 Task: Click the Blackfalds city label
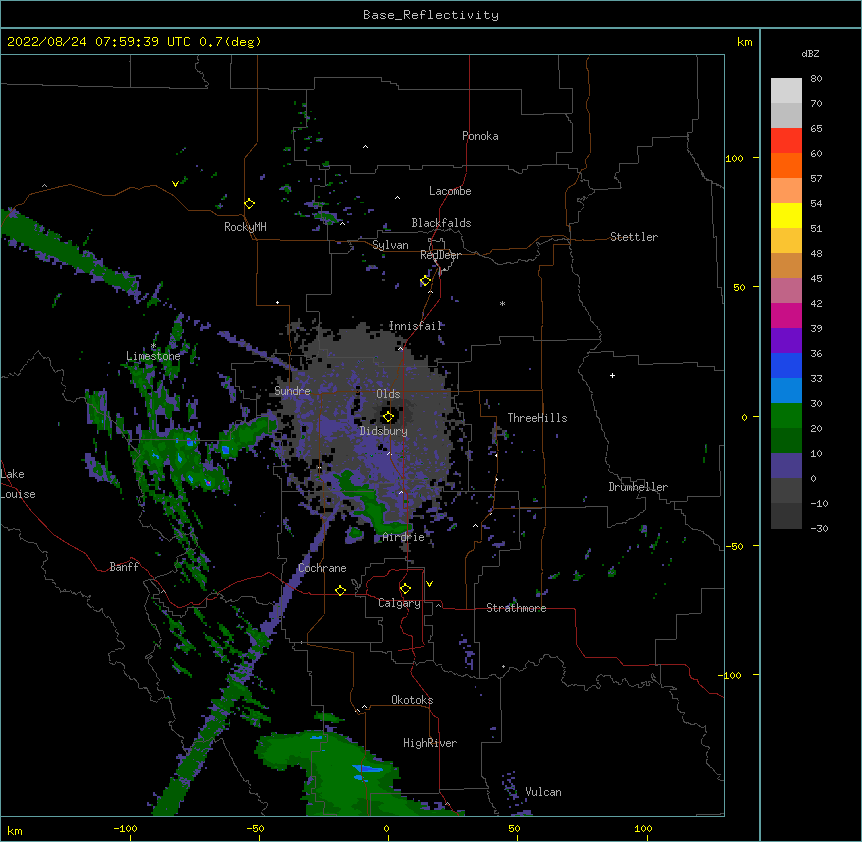tap(441, 223)
